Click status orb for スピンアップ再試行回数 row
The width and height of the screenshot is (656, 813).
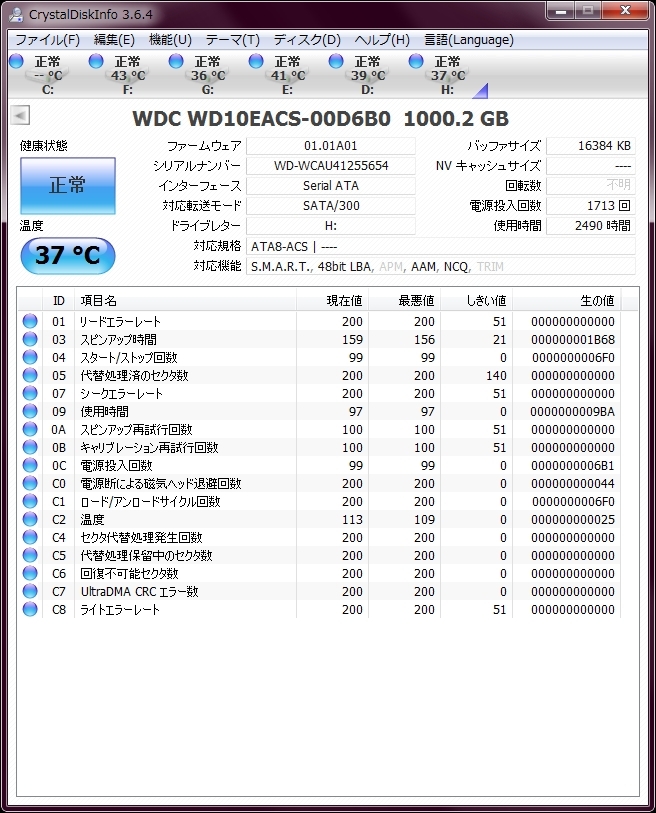tap(30, 429)
